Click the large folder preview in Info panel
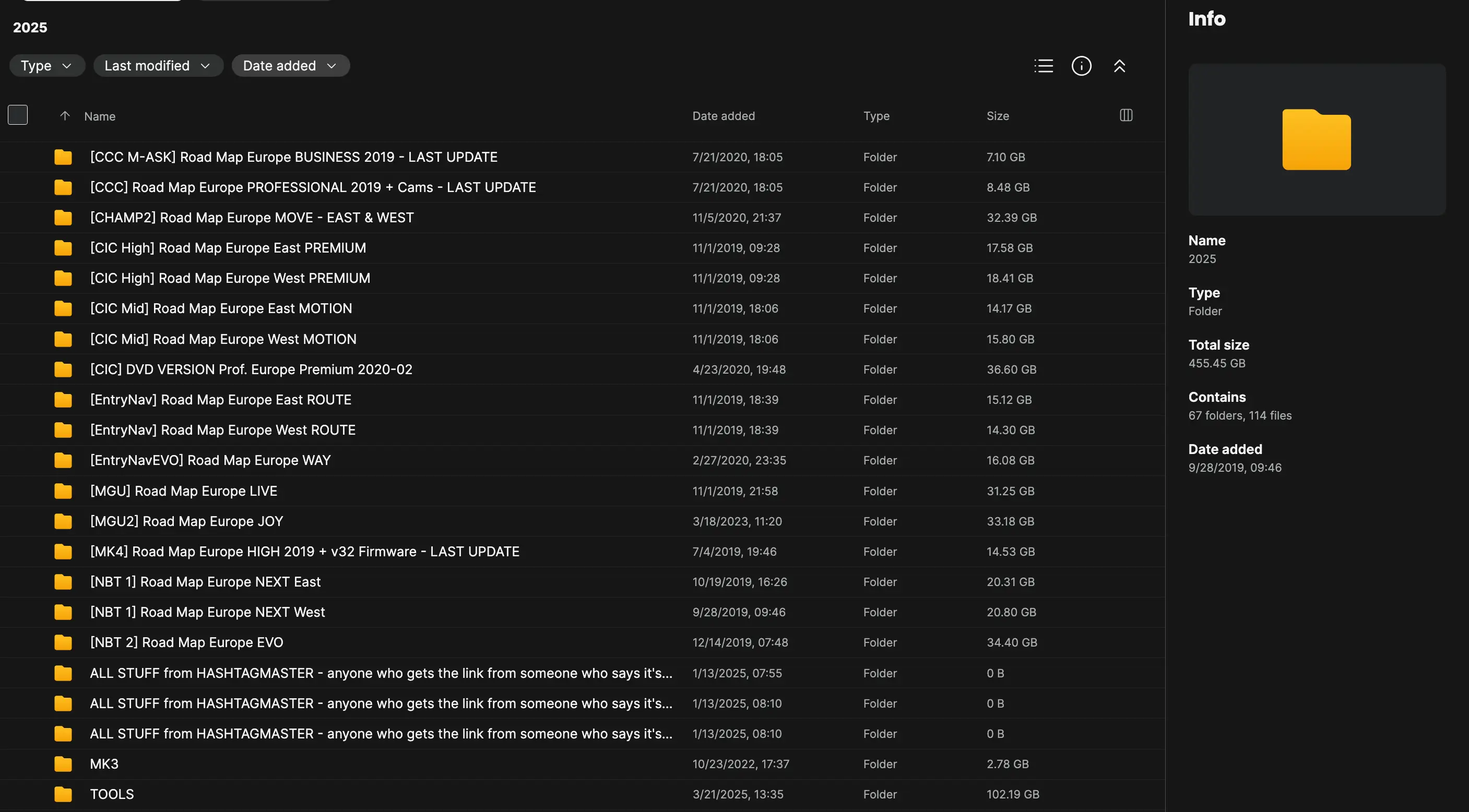This screenshot has width=1469, height=812. pos(1316,140)
